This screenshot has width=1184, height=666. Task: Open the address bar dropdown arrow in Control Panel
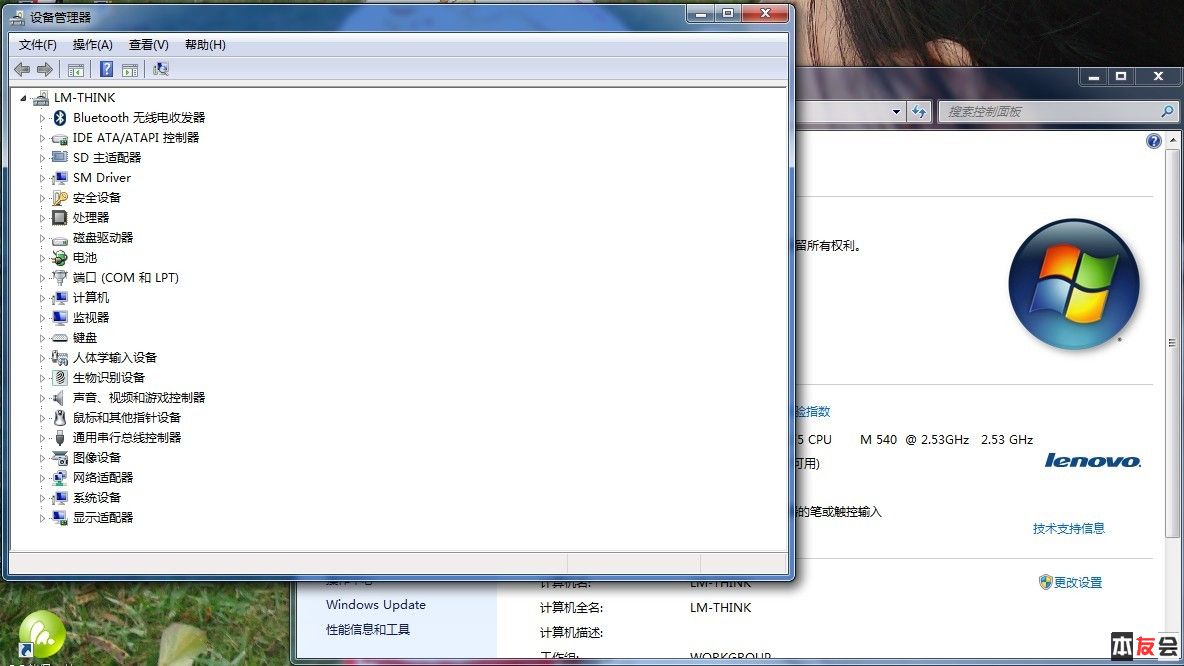896,112
